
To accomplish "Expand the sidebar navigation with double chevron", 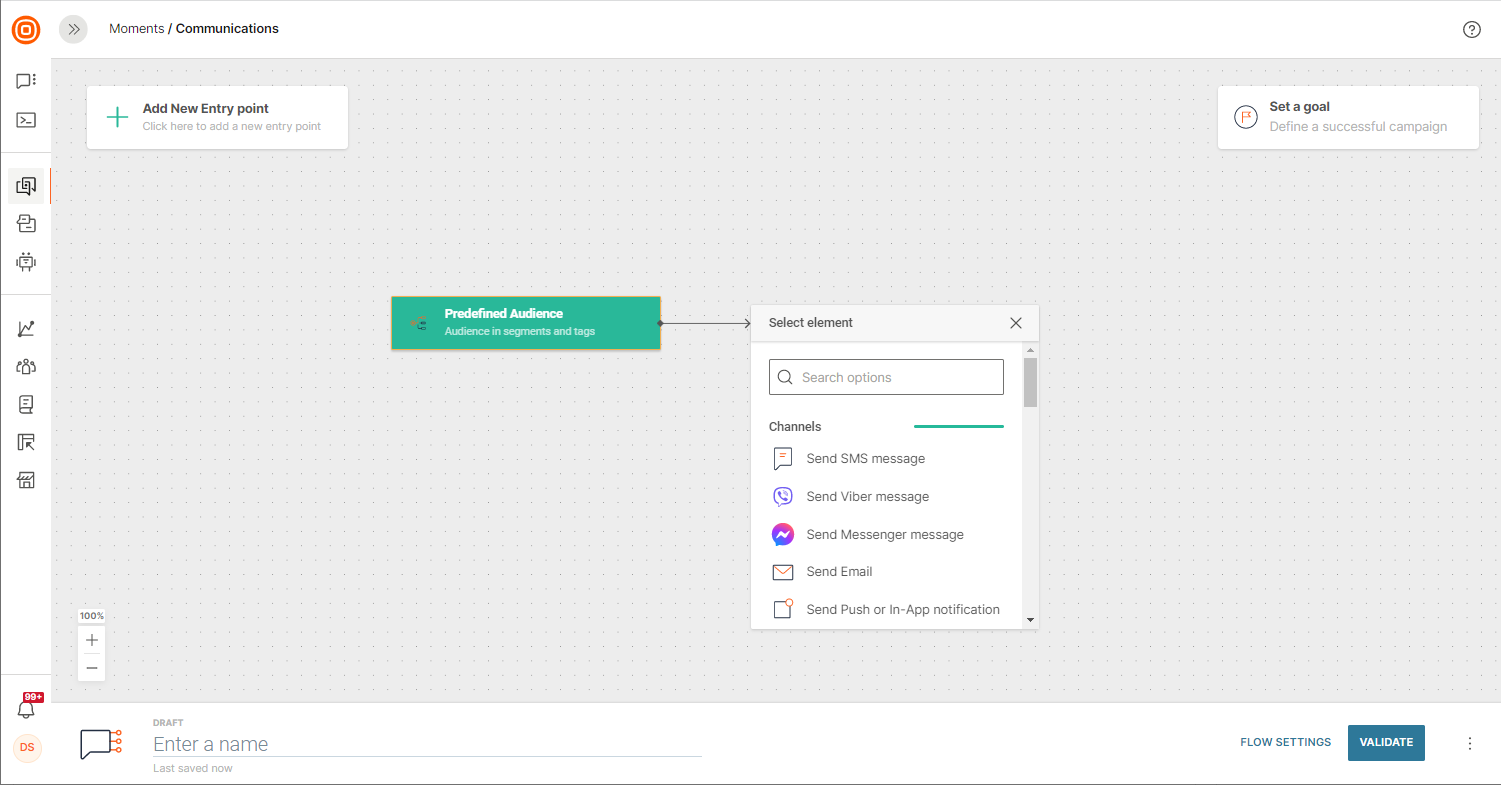I will pyautogui.click(x=73, y=29).
